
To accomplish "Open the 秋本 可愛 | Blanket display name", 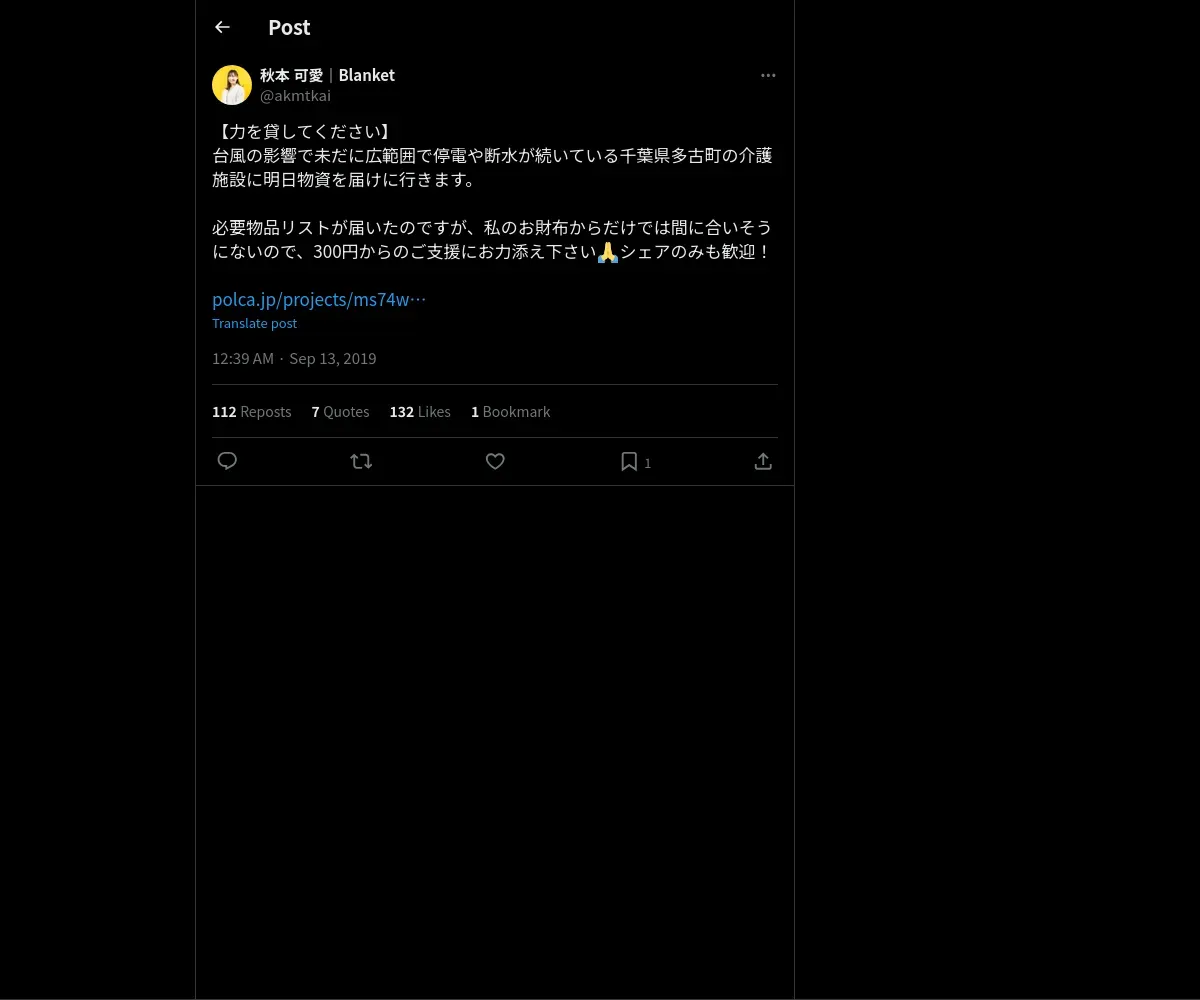I will pyautogui.click(x=327, y=75).
